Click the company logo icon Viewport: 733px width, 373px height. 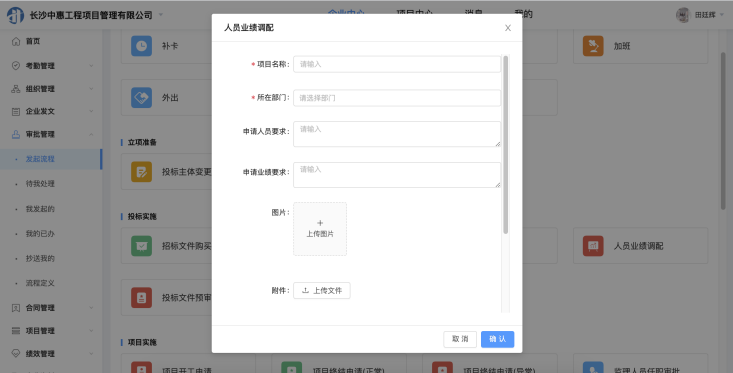15,15
